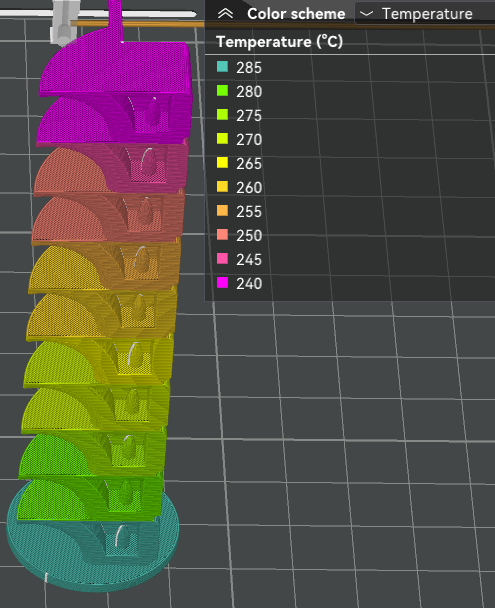The image size is (495, 608).
Task: Click the 250 temperature color swatch
Action: [x=222, y=235]
